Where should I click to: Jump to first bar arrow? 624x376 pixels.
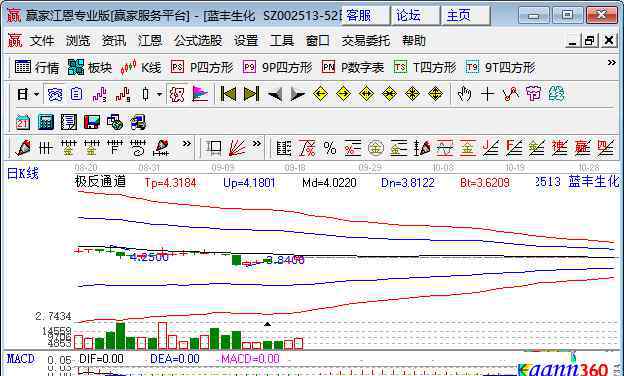click(228, 94)
